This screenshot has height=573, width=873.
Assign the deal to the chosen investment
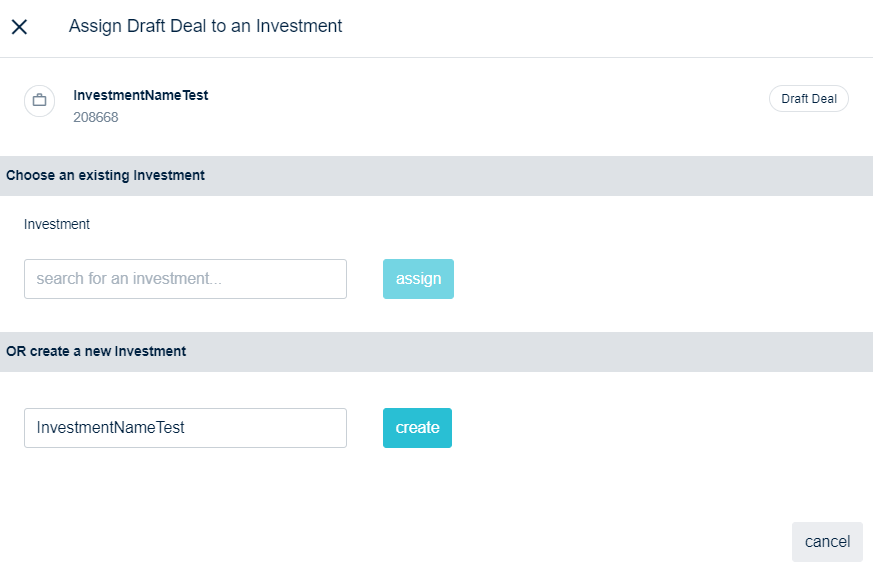[418, 279]
